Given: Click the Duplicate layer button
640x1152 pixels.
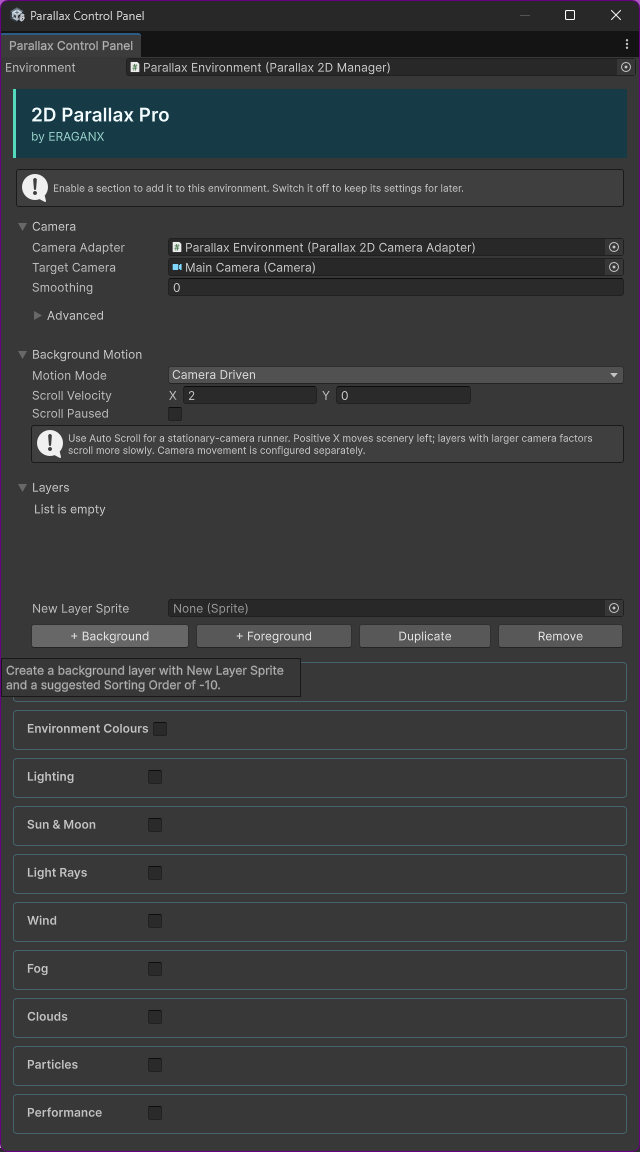Looking at the screenshot, I should pyautogui.click(x=425, y=636).
